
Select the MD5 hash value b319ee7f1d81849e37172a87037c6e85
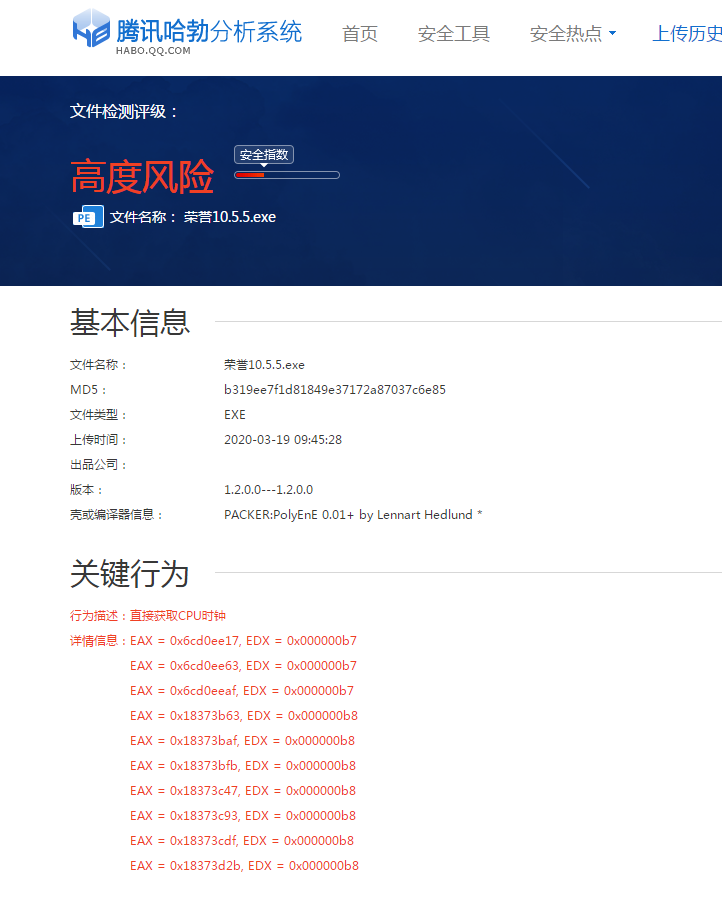tap(335, 390)
